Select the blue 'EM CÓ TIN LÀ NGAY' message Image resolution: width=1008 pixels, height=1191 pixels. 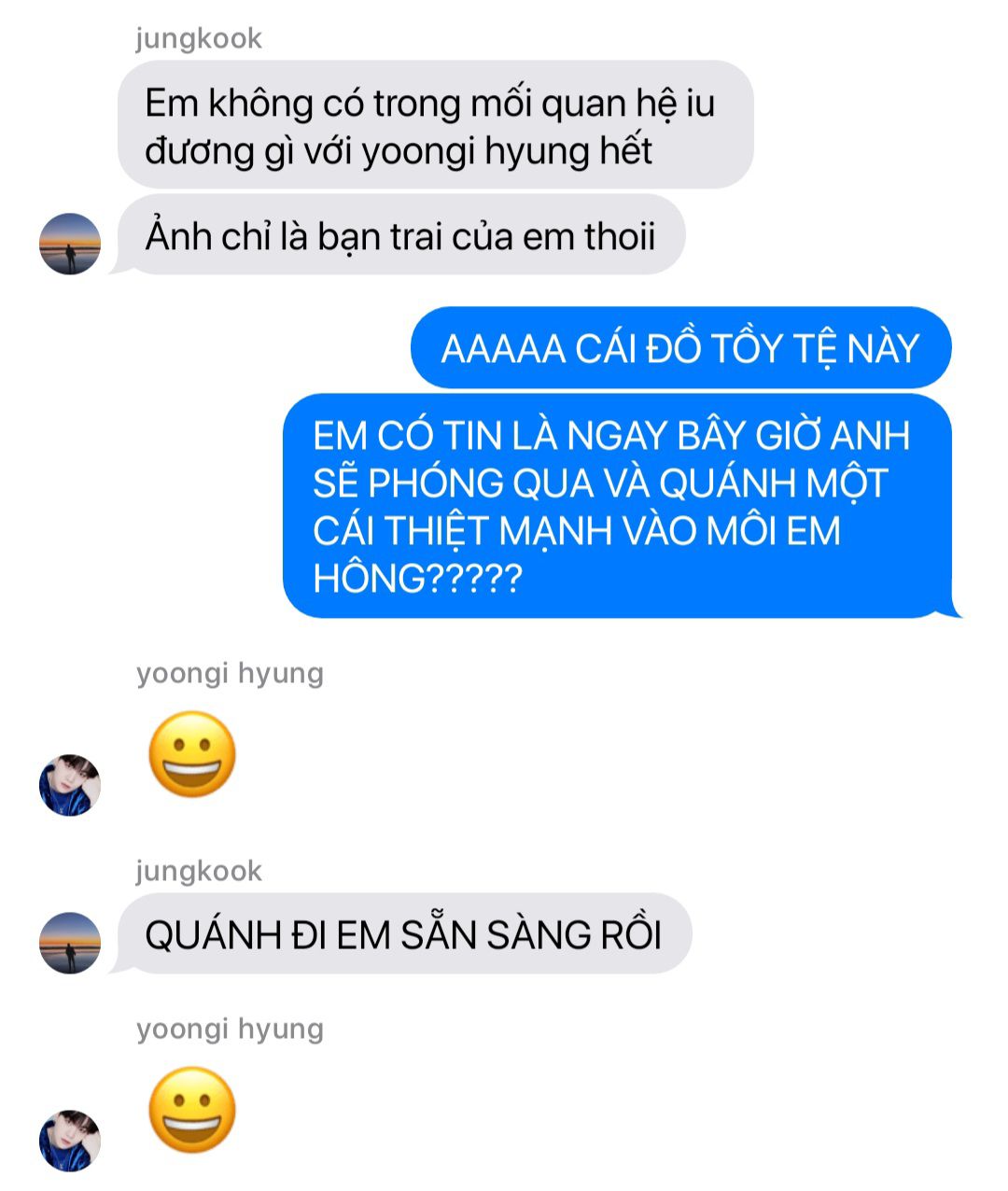click(x=622, y=506)
